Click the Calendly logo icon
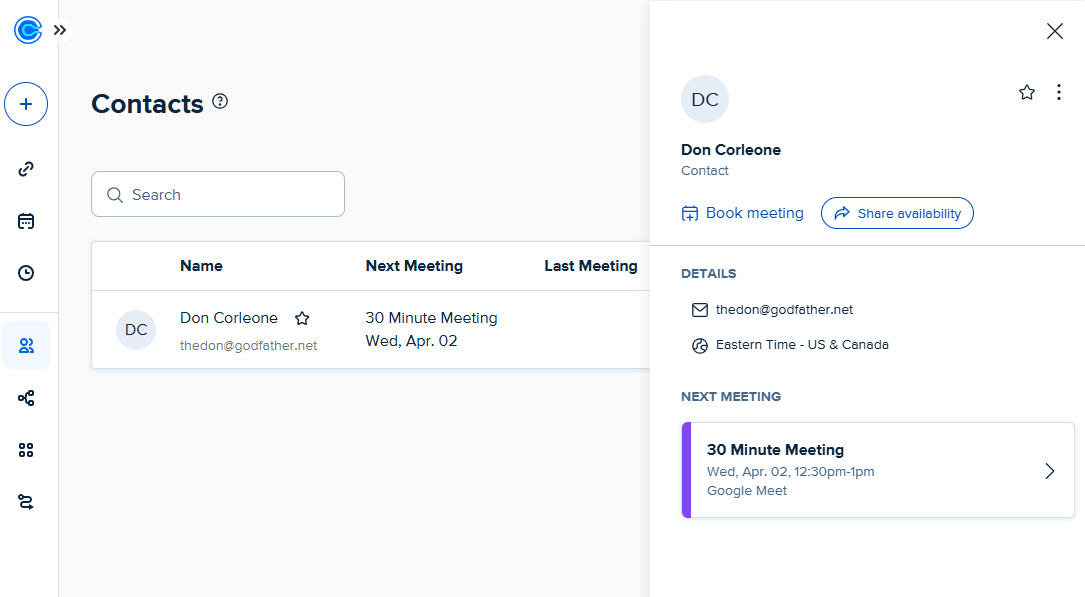The image size is (1085, 597). click(28, 30)
